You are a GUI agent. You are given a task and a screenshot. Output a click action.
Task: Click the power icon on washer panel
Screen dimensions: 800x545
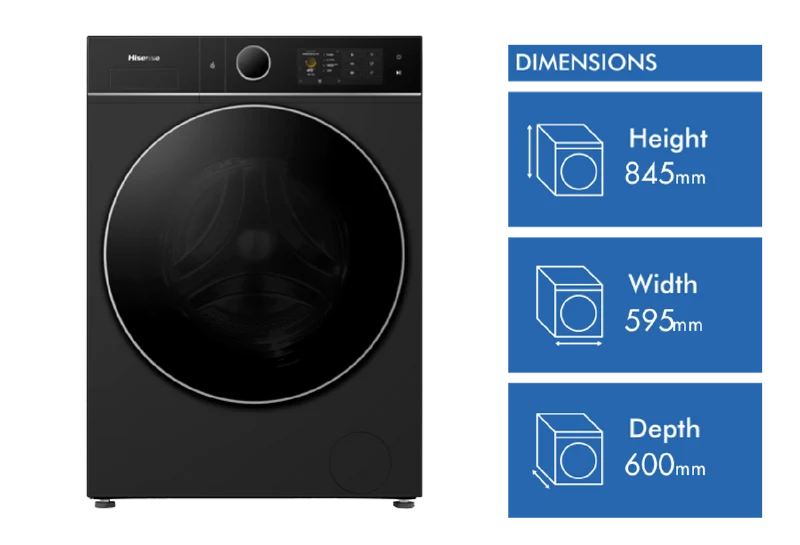(x=398, y=57)
